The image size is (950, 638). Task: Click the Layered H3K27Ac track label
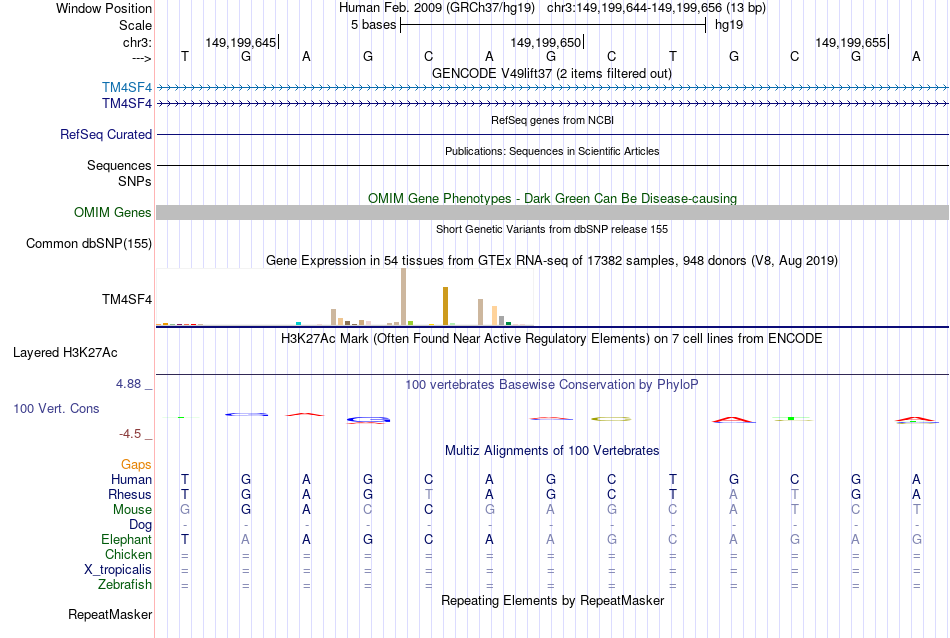pos(65,353)
